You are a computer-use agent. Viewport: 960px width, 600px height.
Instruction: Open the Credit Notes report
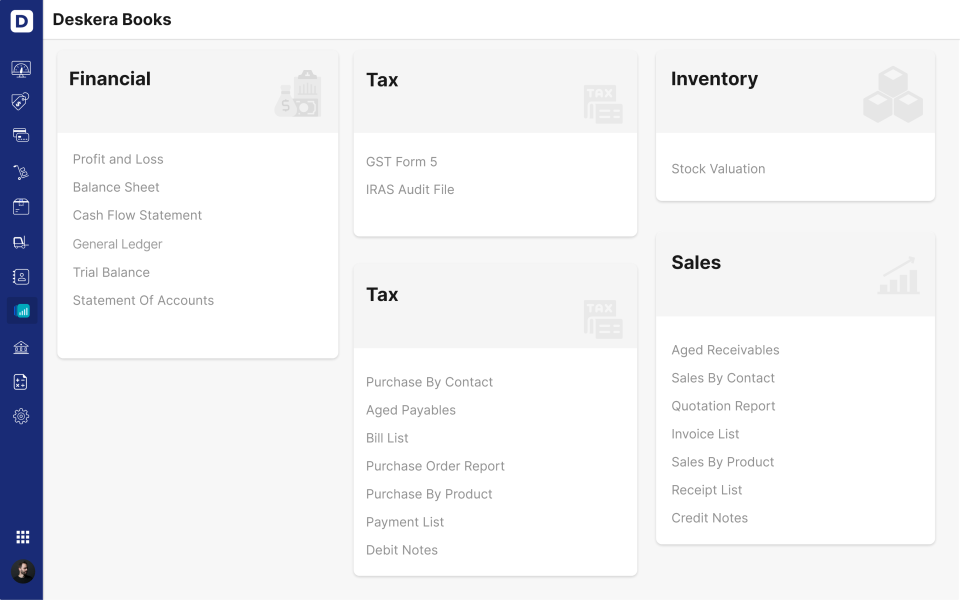pos(710,518)
